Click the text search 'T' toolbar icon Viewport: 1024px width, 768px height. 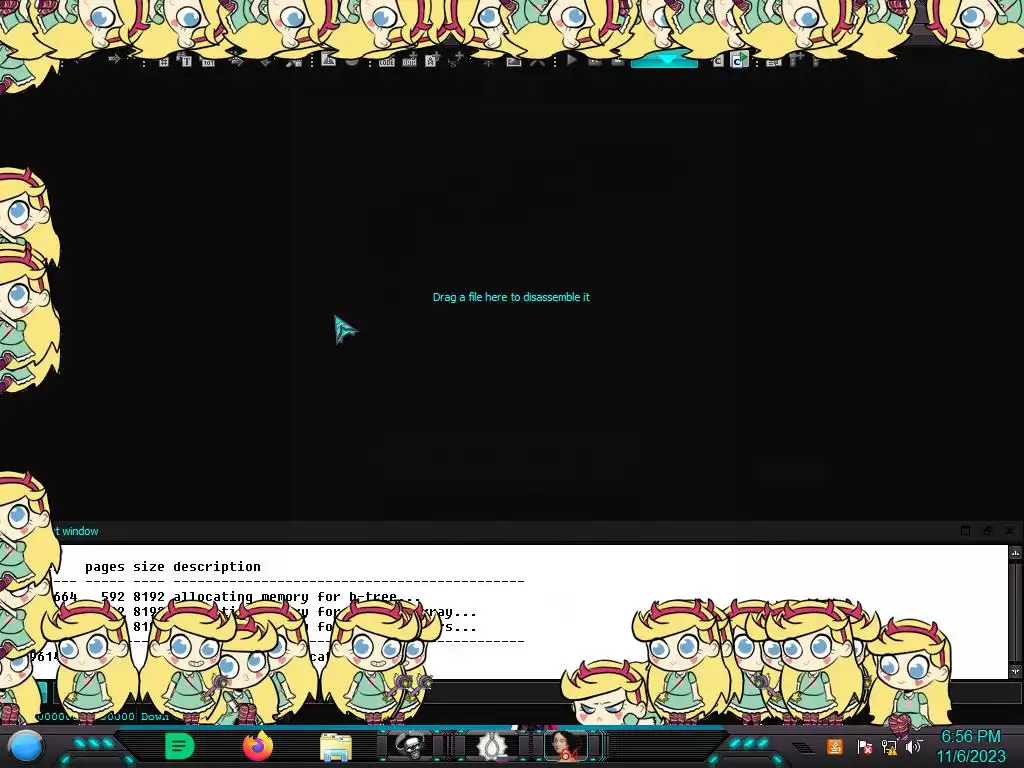click(186, 61)
